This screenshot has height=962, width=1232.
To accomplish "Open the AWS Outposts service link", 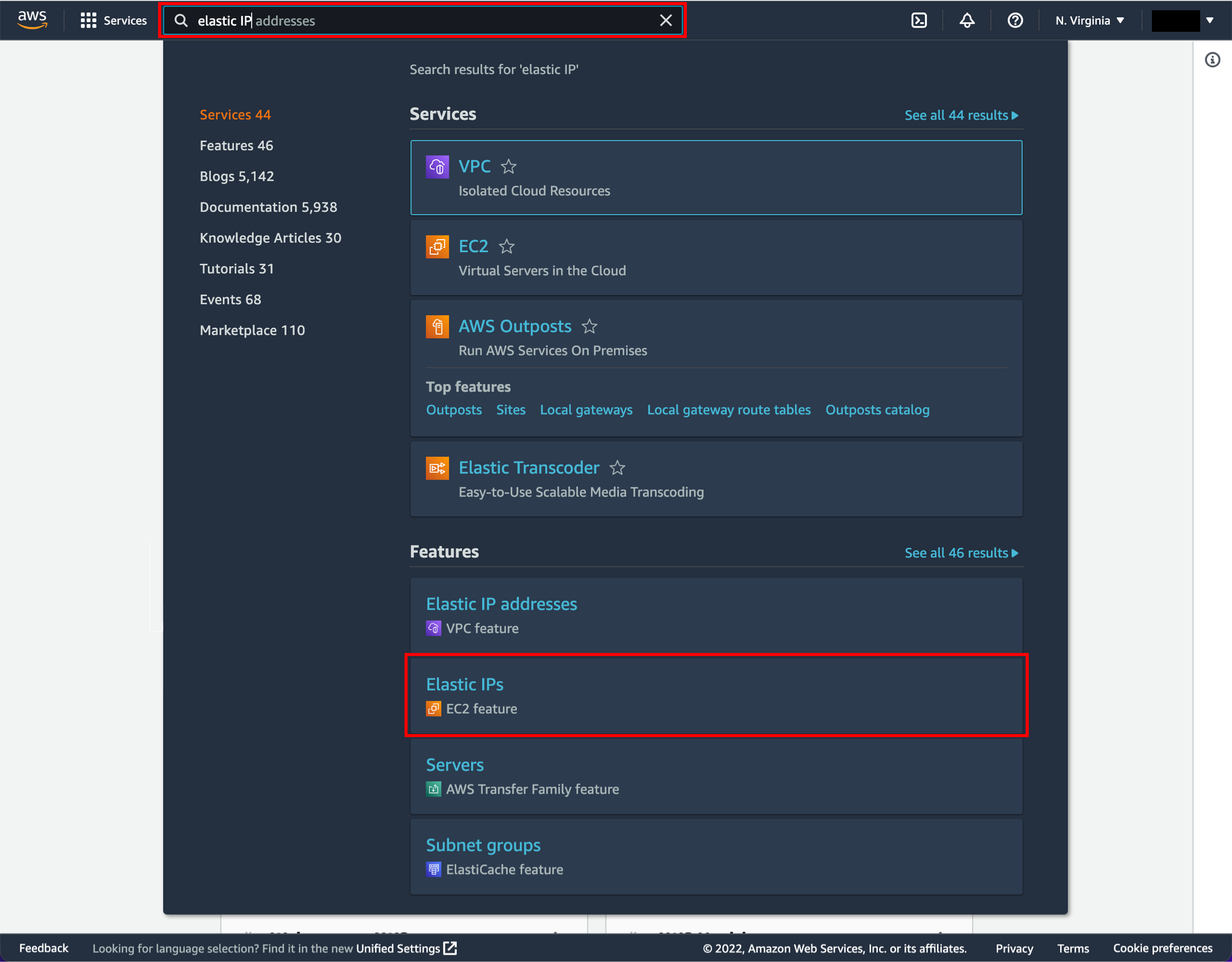I will coord(514,326).
